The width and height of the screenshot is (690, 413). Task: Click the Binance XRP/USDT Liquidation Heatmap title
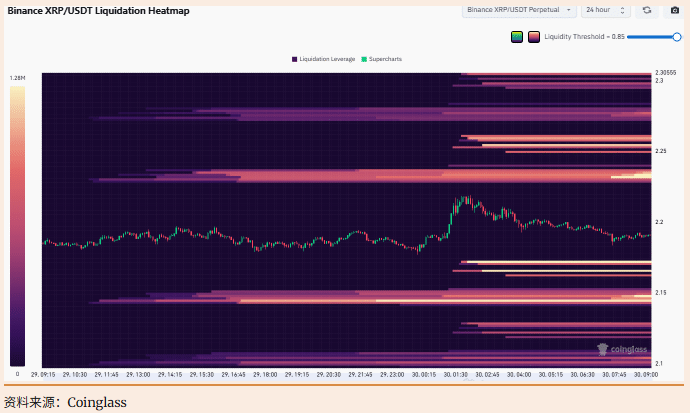pyautogui.click(x=99, y=11)
